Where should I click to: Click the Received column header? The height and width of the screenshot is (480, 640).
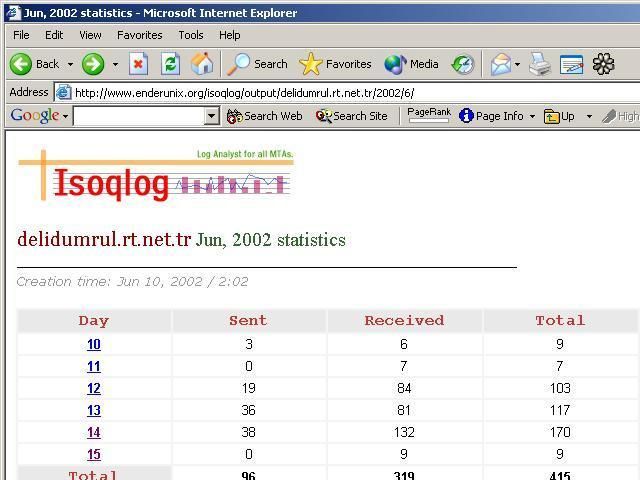point(404,321)
